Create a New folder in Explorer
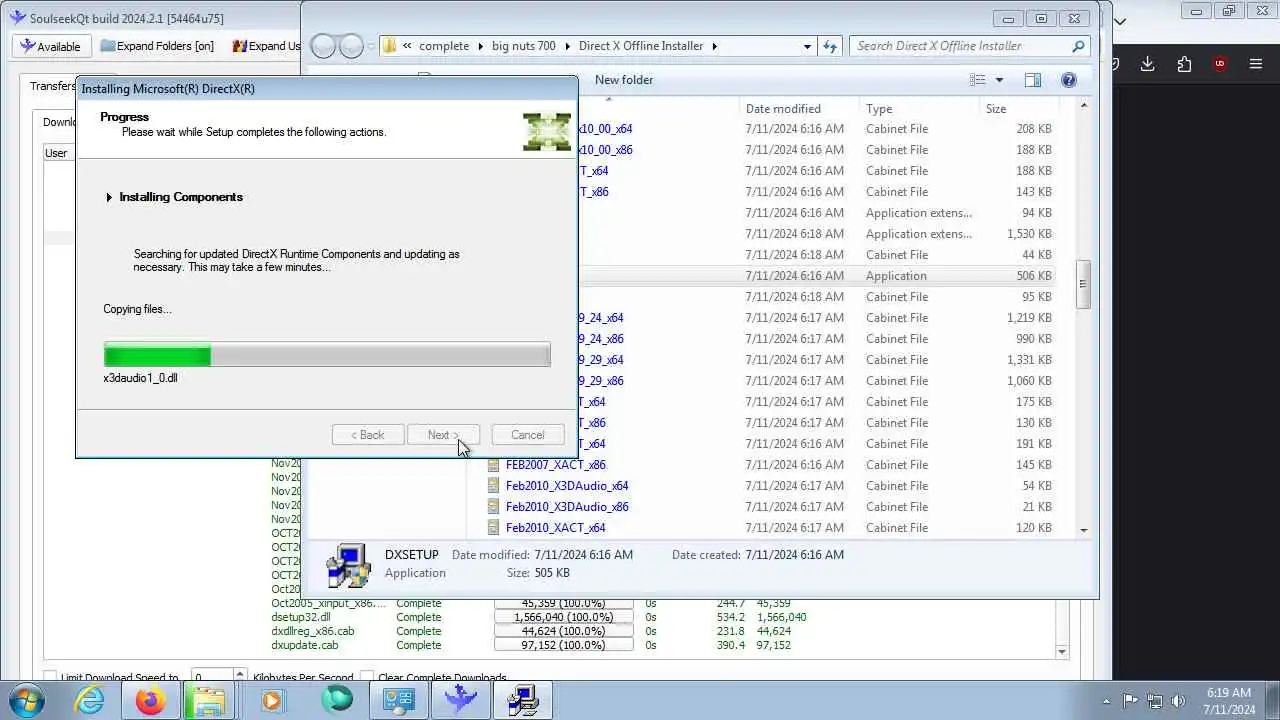The image size is (1280, 720). click(624, 80)
